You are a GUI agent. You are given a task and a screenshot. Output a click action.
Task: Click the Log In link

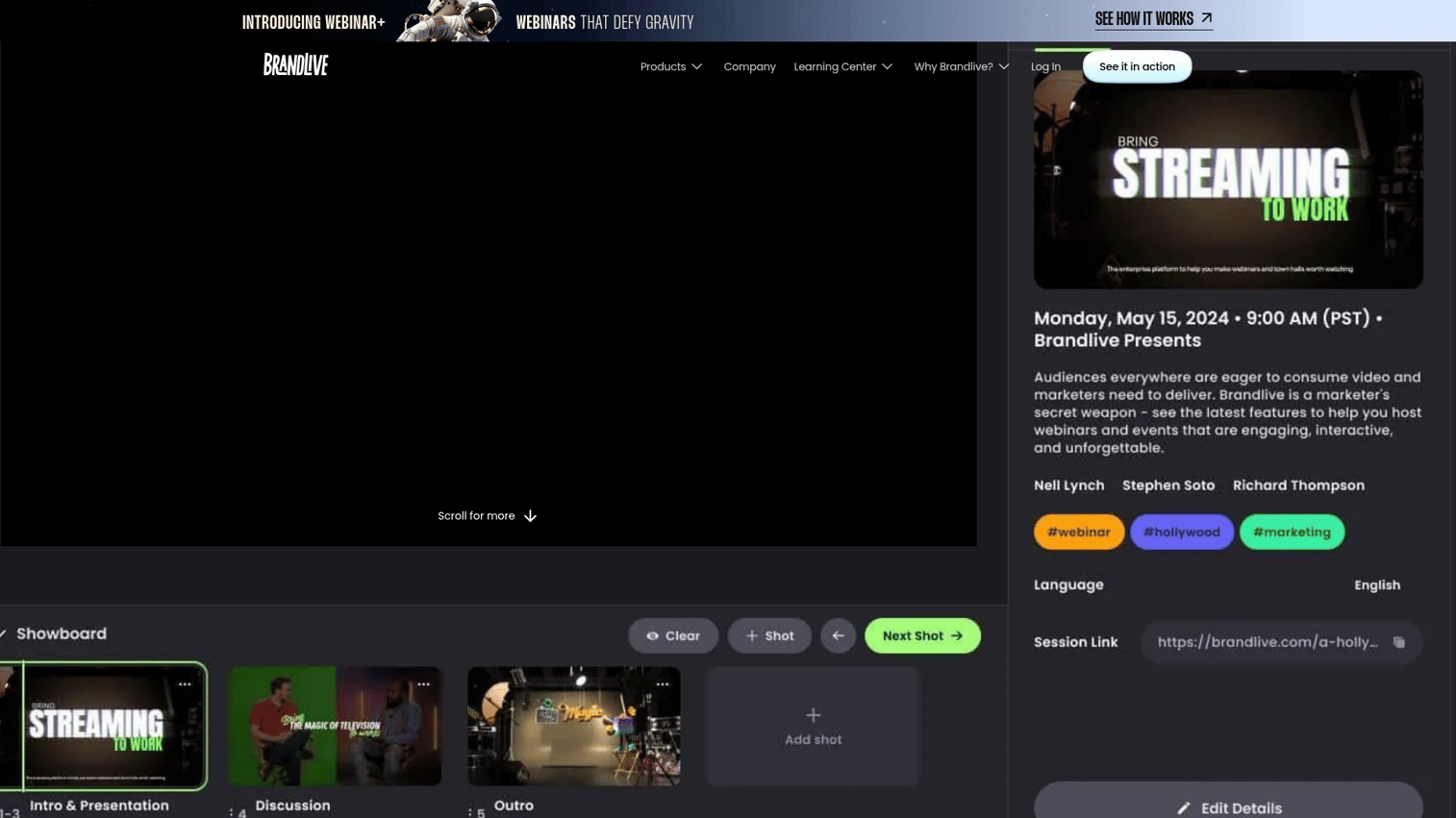1045,66
